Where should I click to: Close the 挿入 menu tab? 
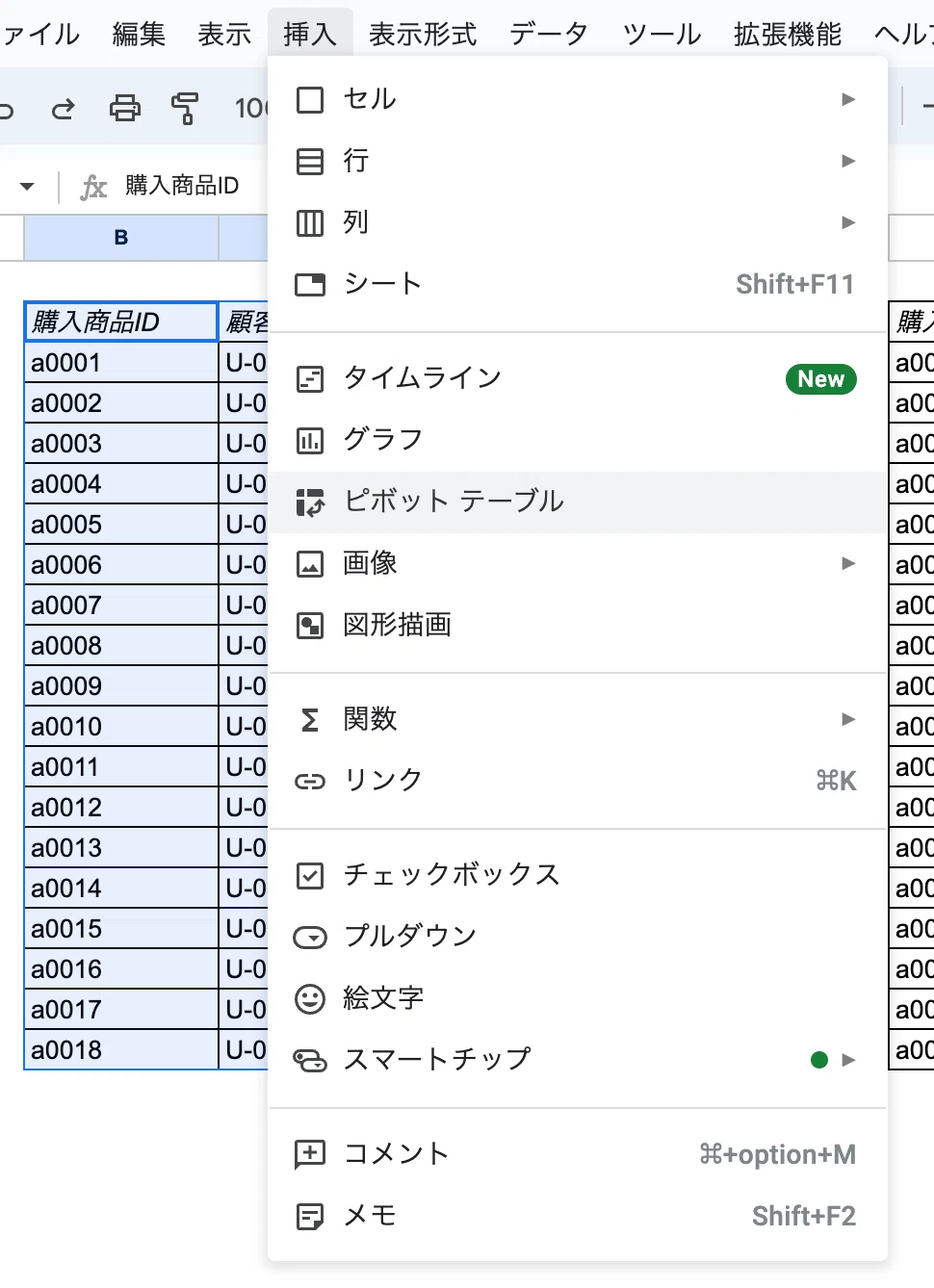click(310, 34)
